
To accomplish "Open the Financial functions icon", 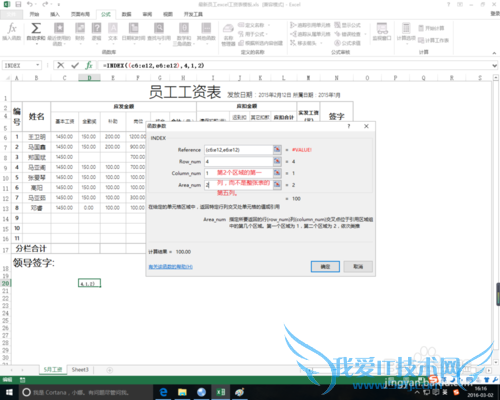I will click(80, 32).
